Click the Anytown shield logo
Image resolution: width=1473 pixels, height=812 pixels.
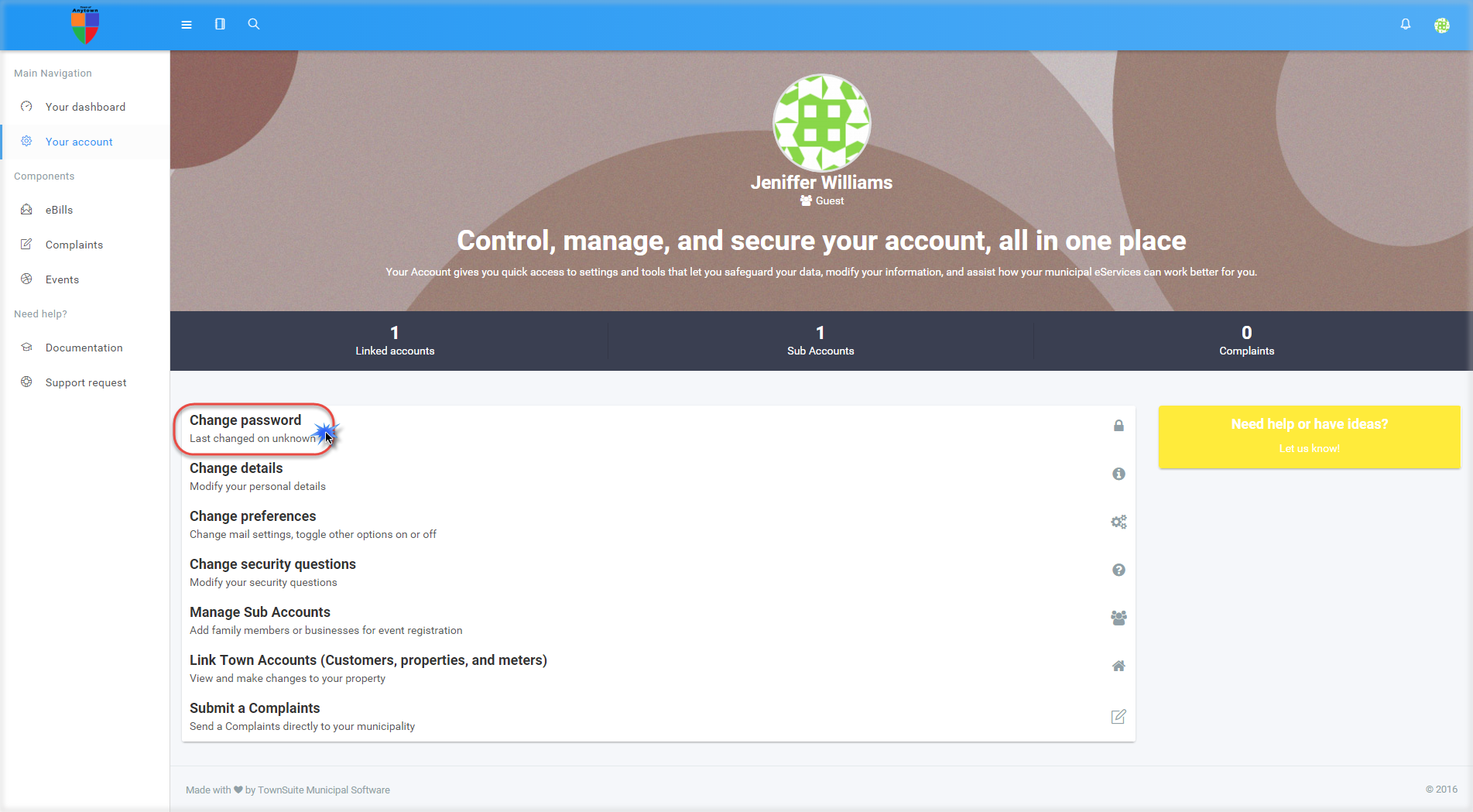85,26
